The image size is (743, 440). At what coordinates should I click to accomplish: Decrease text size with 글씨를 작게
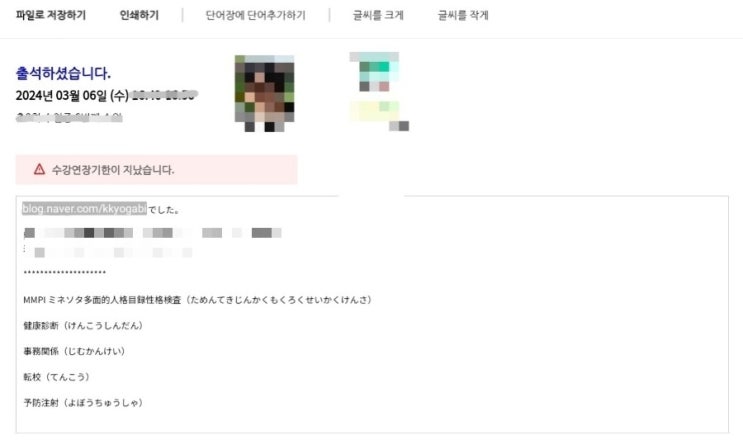tap(463, 15)
